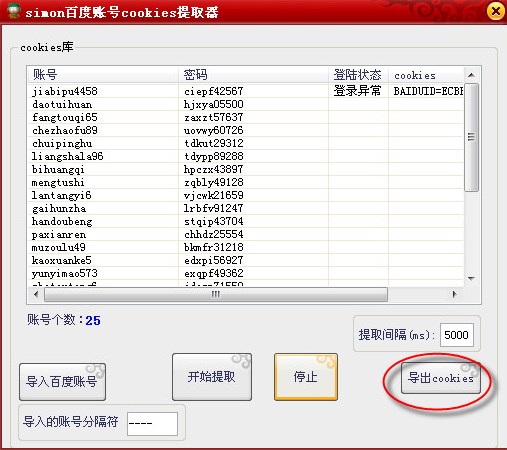Click the 停止 button
Viewport: 507px width, 450px height.
pos(306,377)
